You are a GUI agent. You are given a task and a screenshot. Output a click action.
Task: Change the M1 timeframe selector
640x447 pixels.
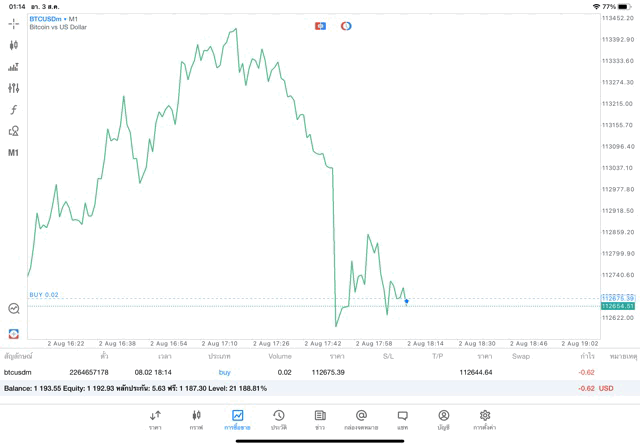coord(14,153)
